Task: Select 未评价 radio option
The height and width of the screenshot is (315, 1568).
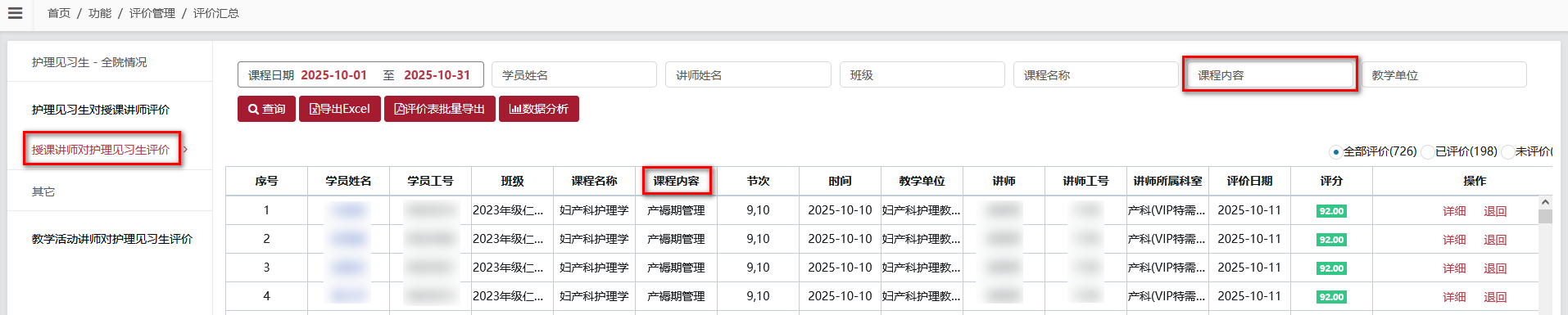Action: (1508, 151)
